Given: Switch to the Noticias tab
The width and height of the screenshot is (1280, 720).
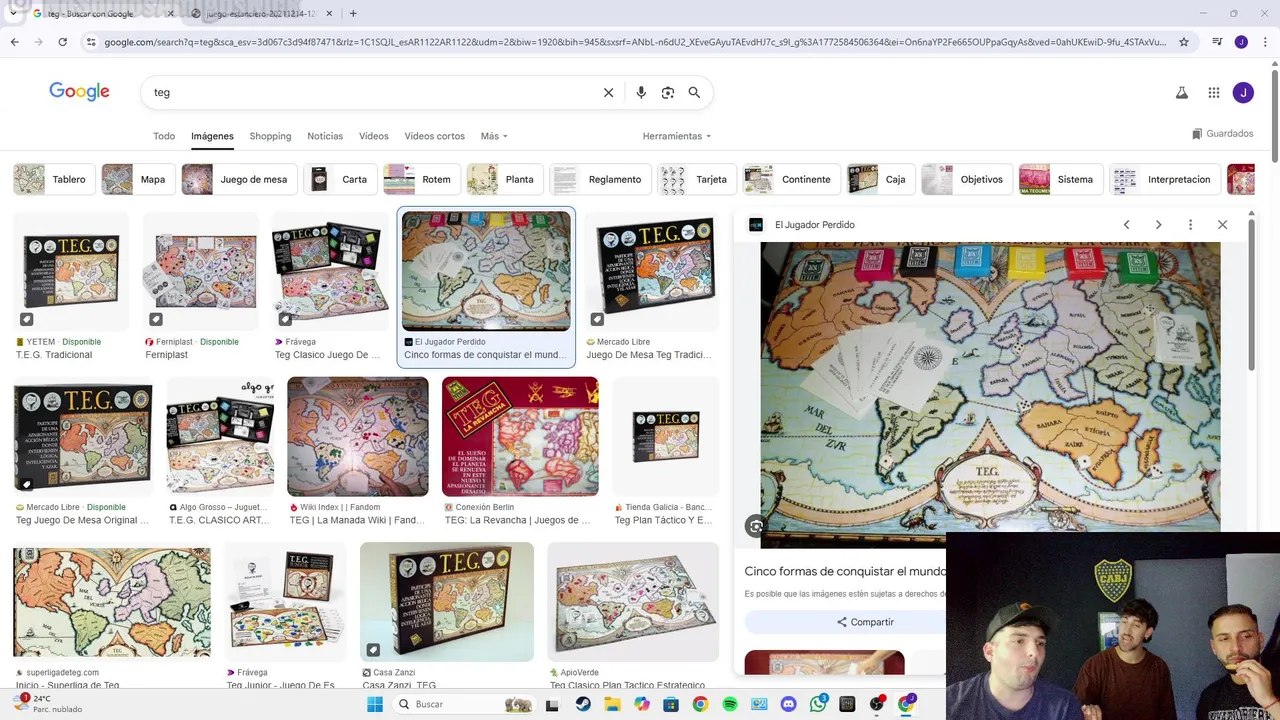Looking at the screenshot, I should 325,136.
